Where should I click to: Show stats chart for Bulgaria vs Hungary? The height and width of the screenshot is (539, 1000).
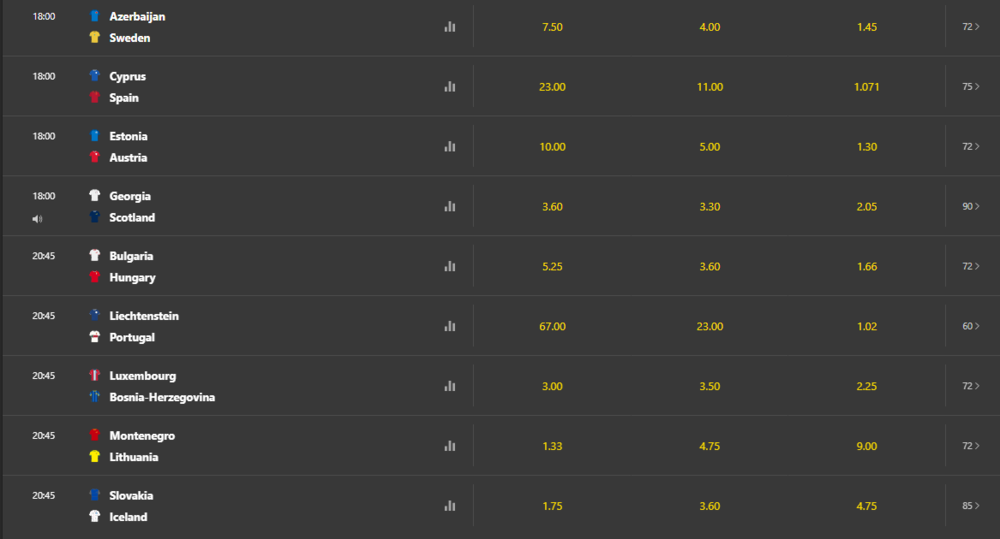click(x=450, y=267)
